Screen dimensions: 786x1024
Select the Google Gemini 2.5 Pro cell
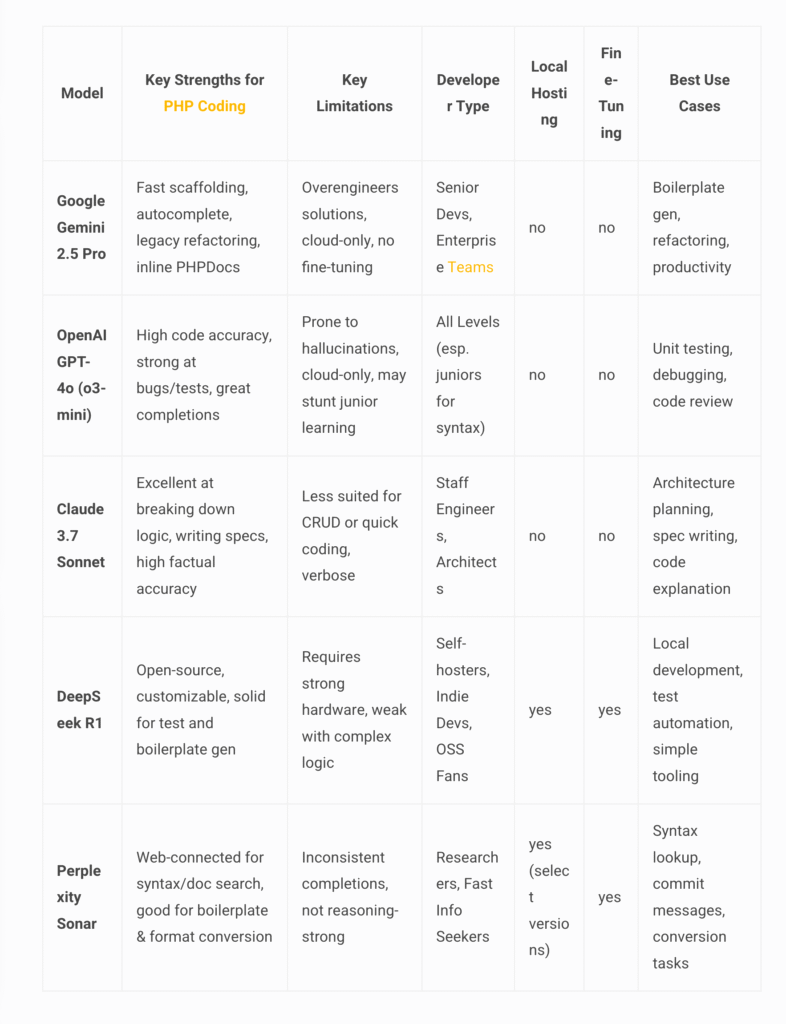(82, 227)
